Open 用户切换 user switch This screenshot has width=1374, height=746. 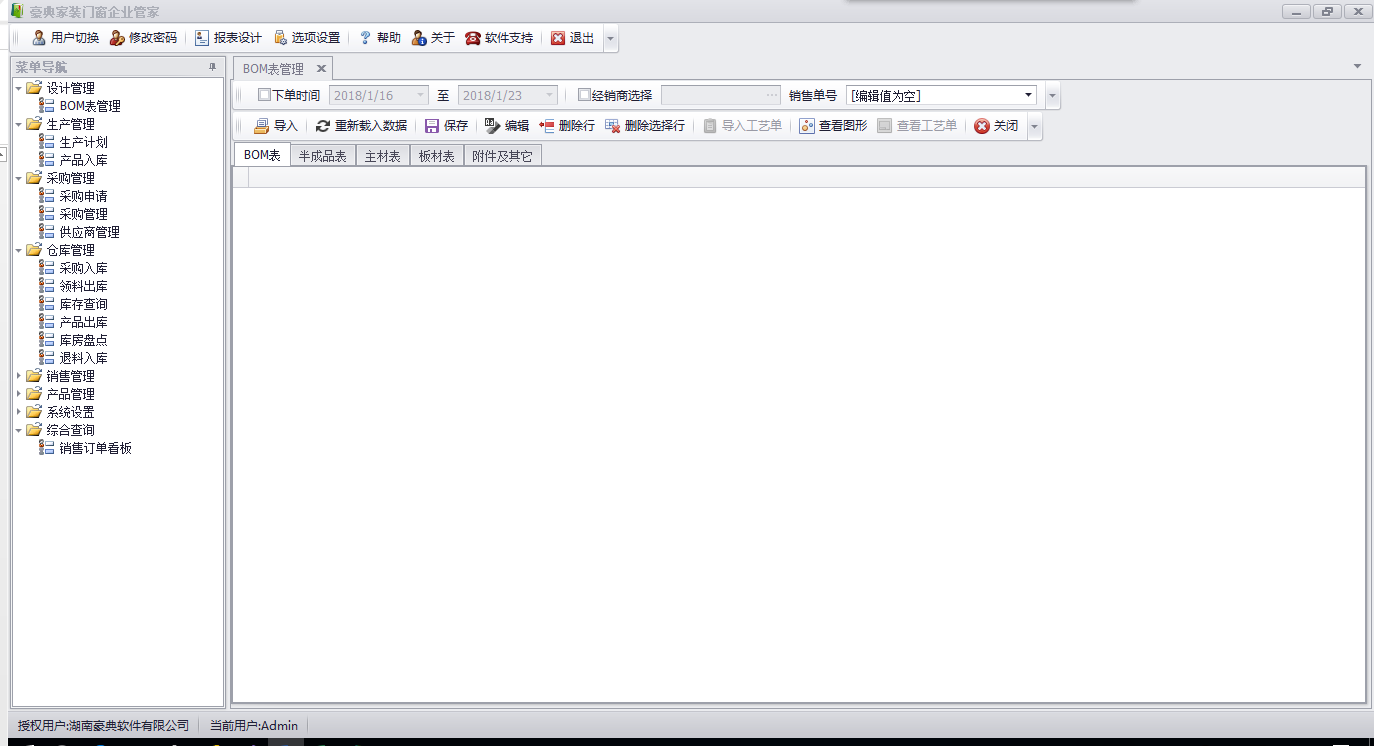point(39,38)
